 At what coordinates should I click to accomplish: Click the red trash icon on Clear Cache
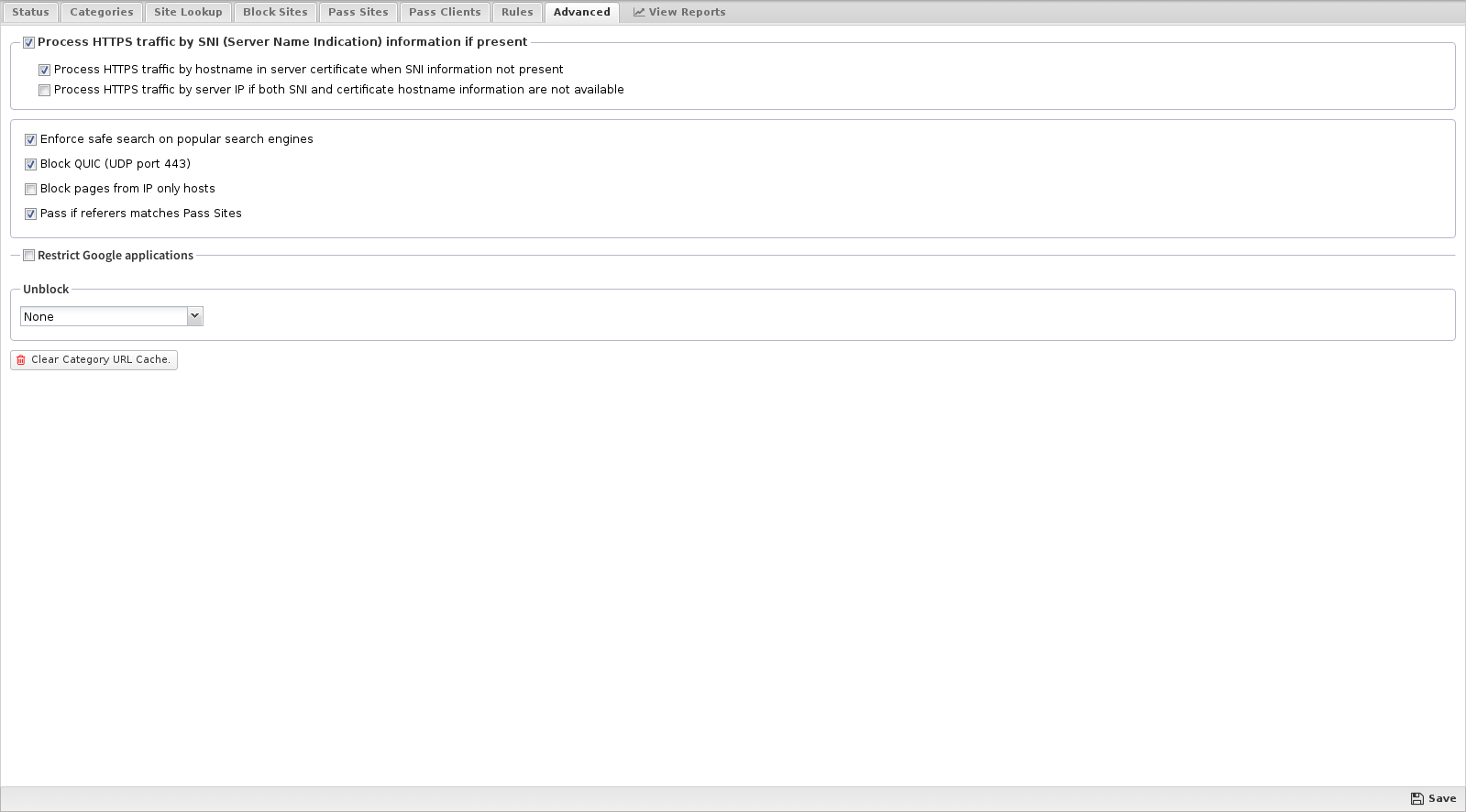tap(21, 360)
